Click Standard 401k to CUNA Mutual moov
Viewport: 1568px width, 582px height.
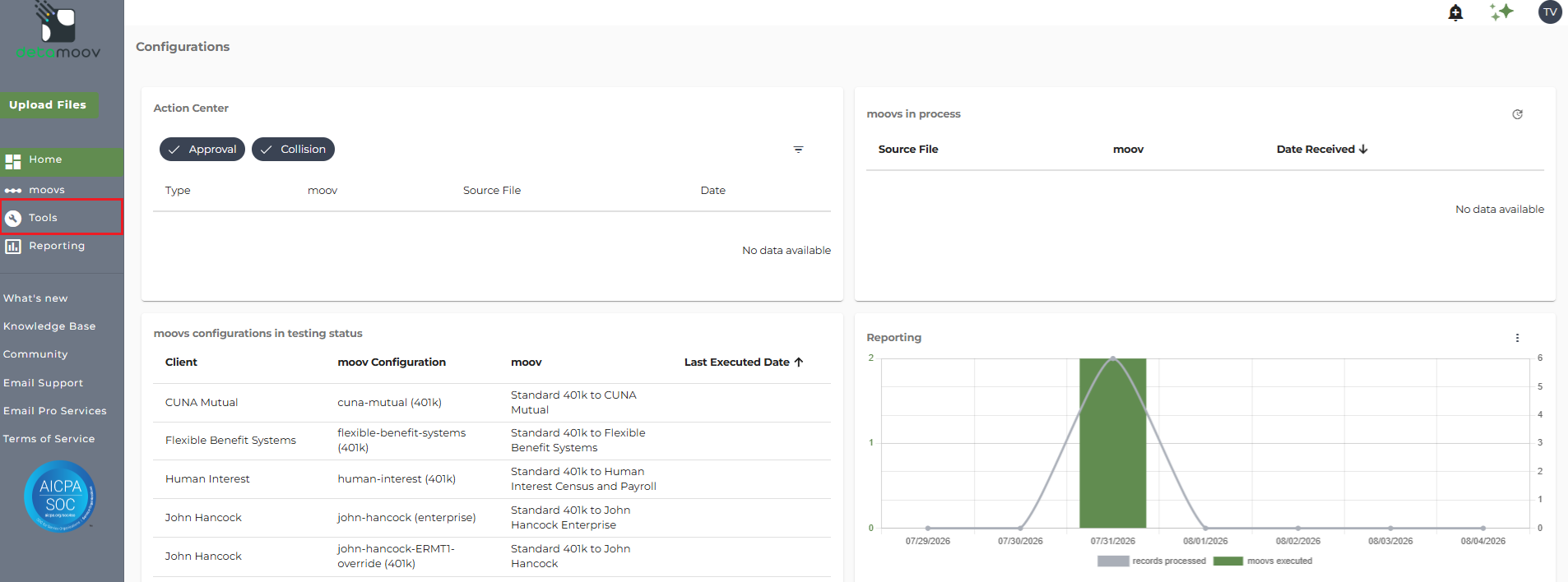[x=573, y=403]
